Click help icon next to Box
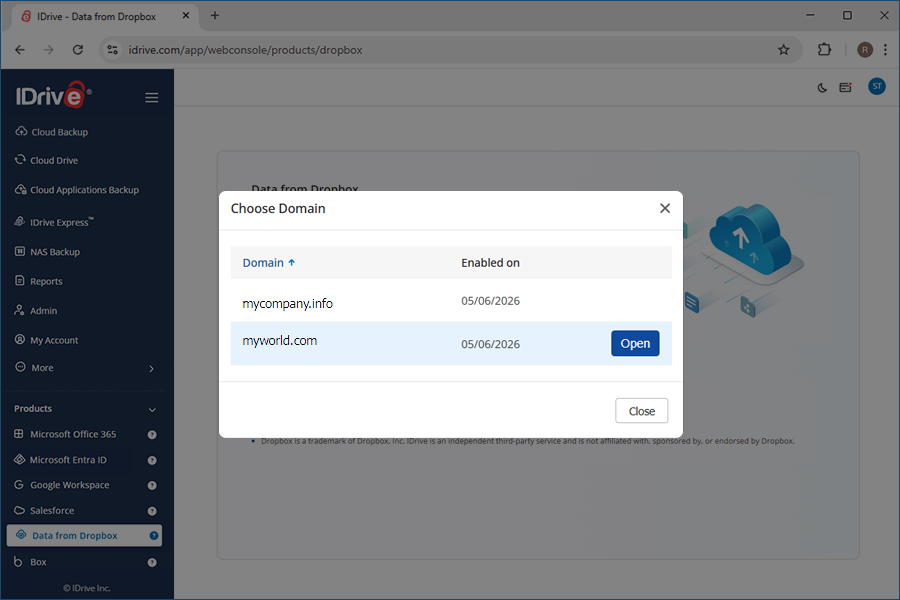 (152, 562)
